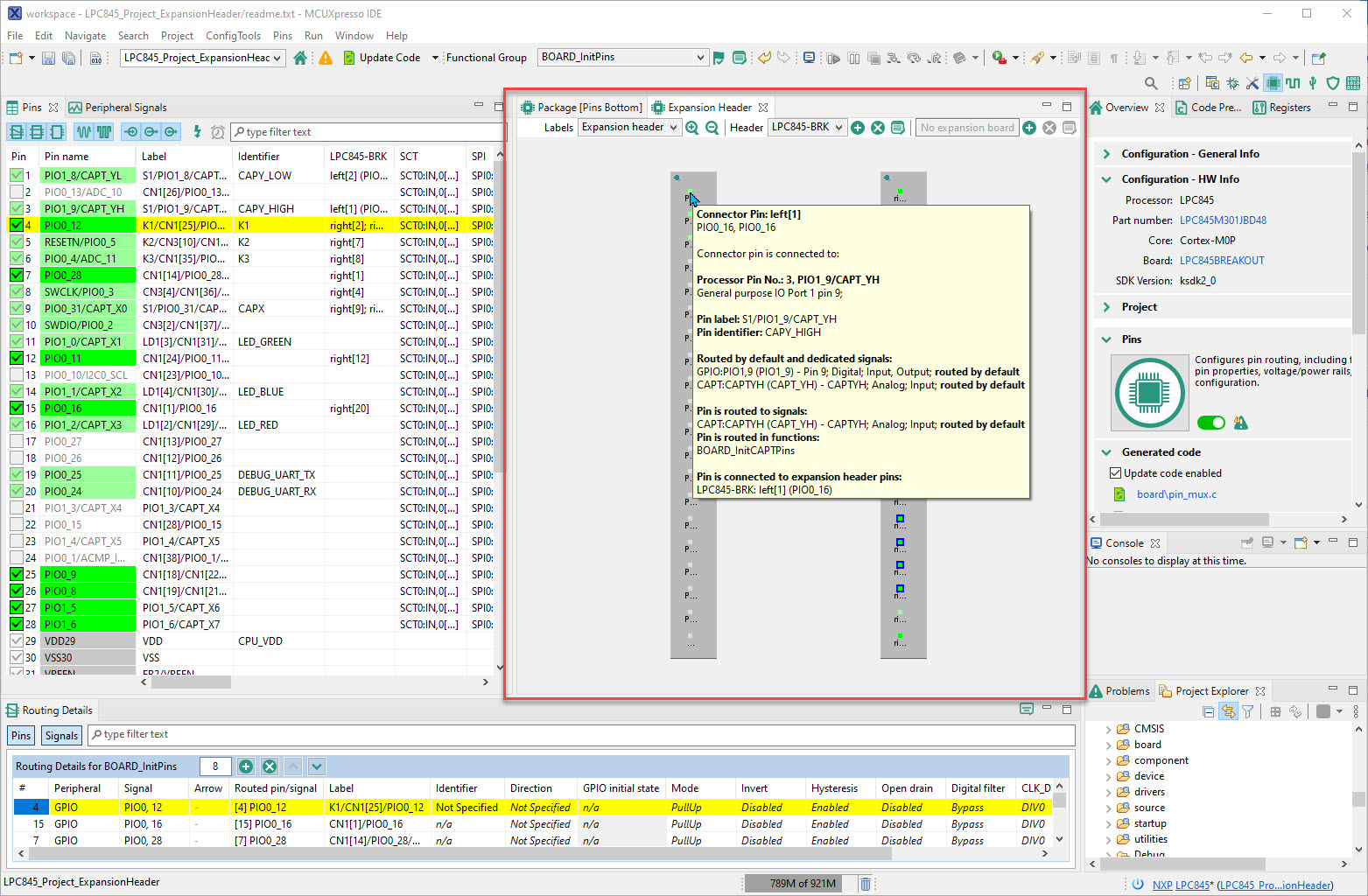Click the yellow warning triangle icon

[x=326, y=58]
